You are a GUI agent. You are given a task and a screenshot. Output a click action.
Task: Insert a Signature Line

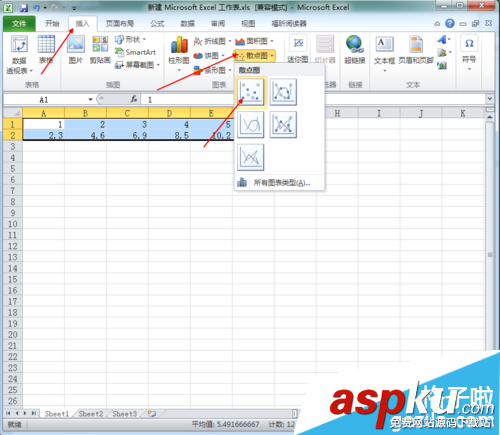point(444,52)
